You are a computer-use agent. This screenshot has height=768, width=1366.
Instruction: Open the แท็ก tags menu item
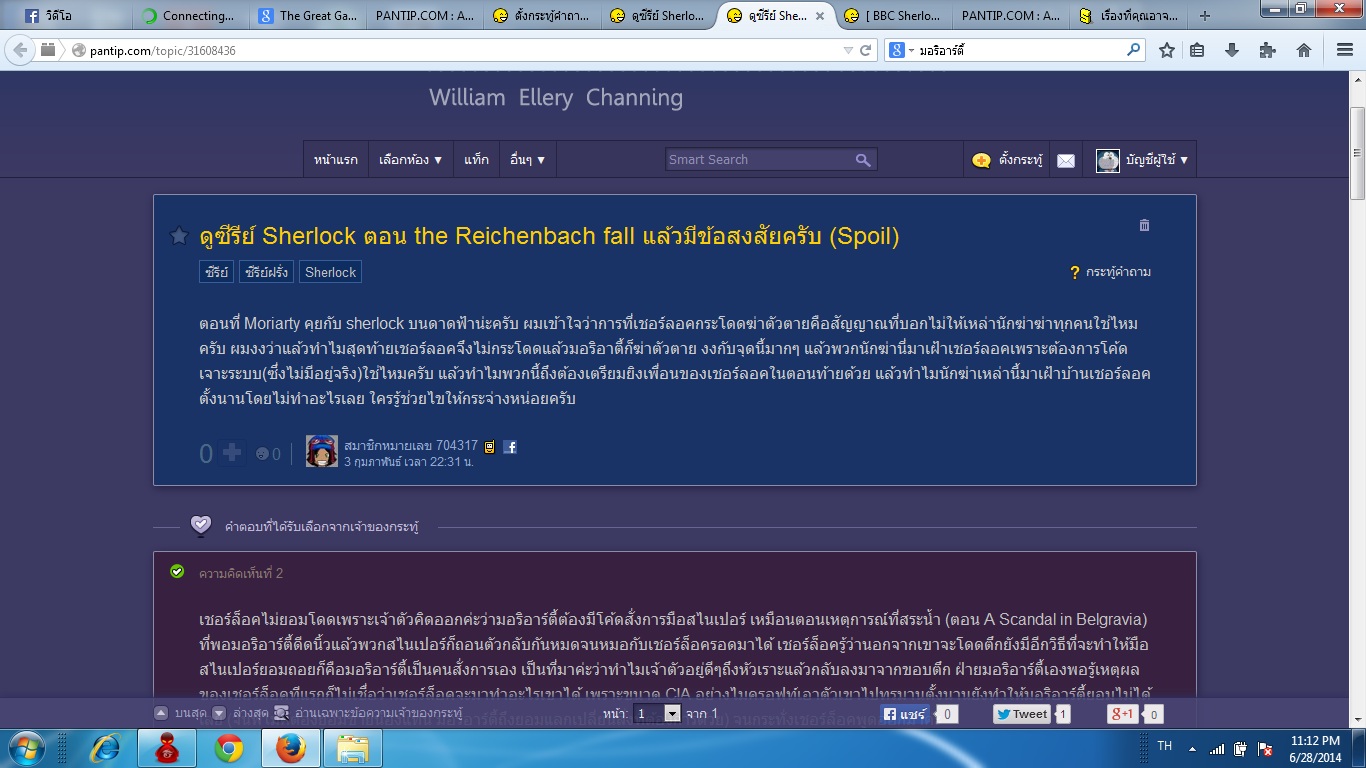(477, 160)
